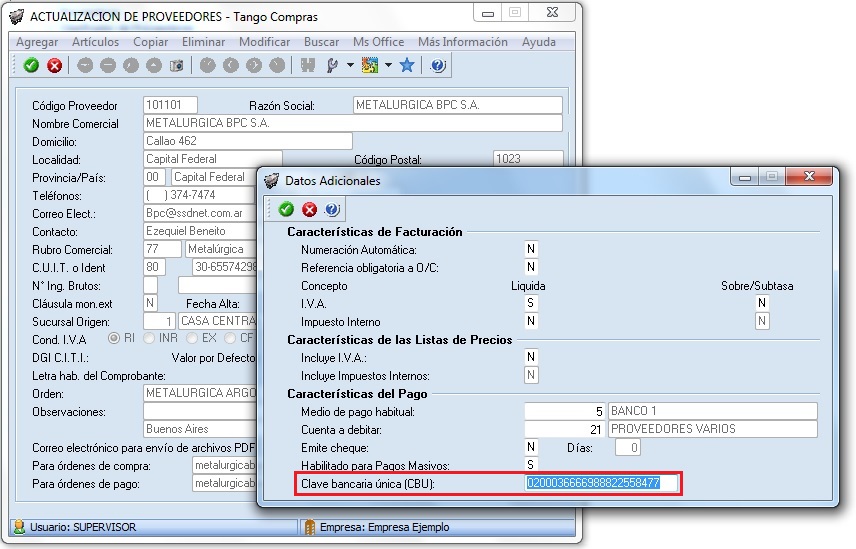Click the gray minus circle toolbar icon
The width and height of the screenshot is (856, 549).
click(108, 65)
